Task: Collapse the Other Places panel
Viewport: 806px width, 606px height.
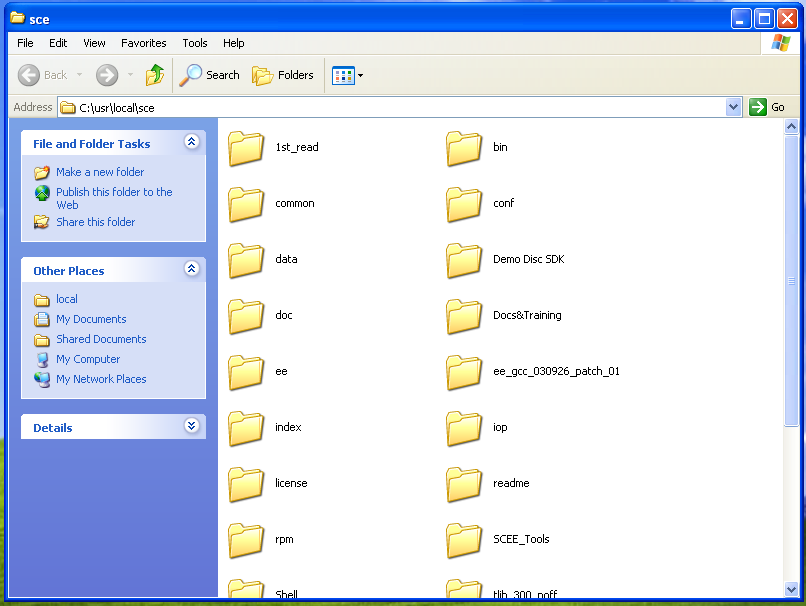Action: [192, 270]
